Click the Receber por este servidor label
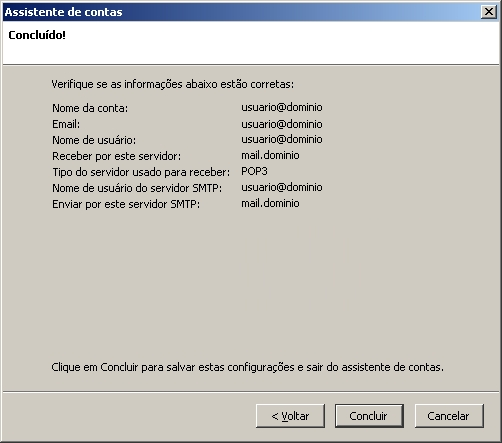This screenshot has height=443, width=502. 116,156
